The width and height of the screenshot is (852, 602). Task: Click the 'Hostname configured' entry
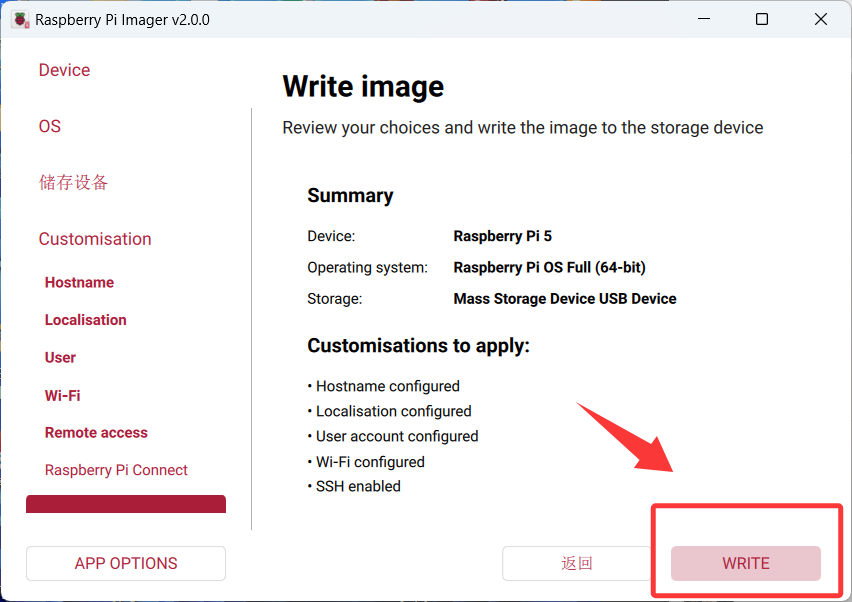pos(384,386)
